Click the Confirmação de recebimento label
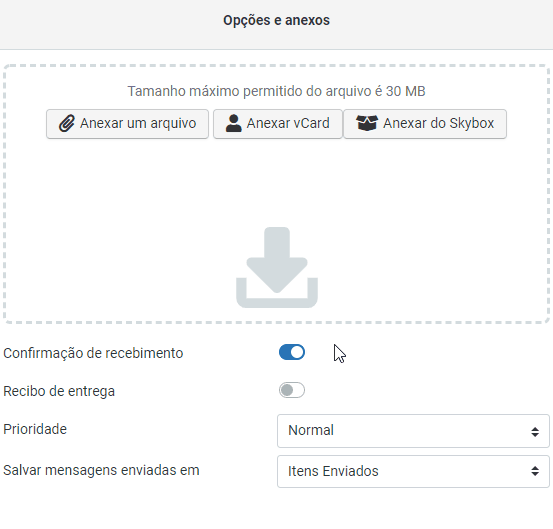The width and height of the screenshot is (553, 529). pyautogui.click(x=93, y=353)
